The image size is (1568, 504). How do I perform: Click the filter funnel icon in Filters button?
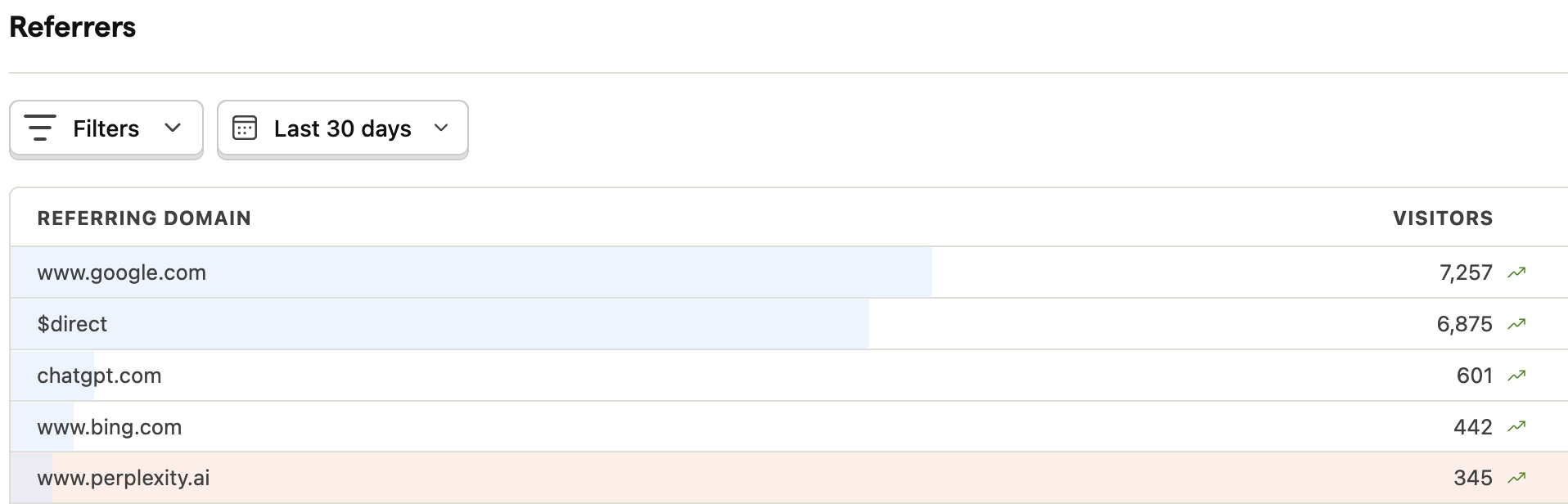pyautogui.click(x=41, y=128)
